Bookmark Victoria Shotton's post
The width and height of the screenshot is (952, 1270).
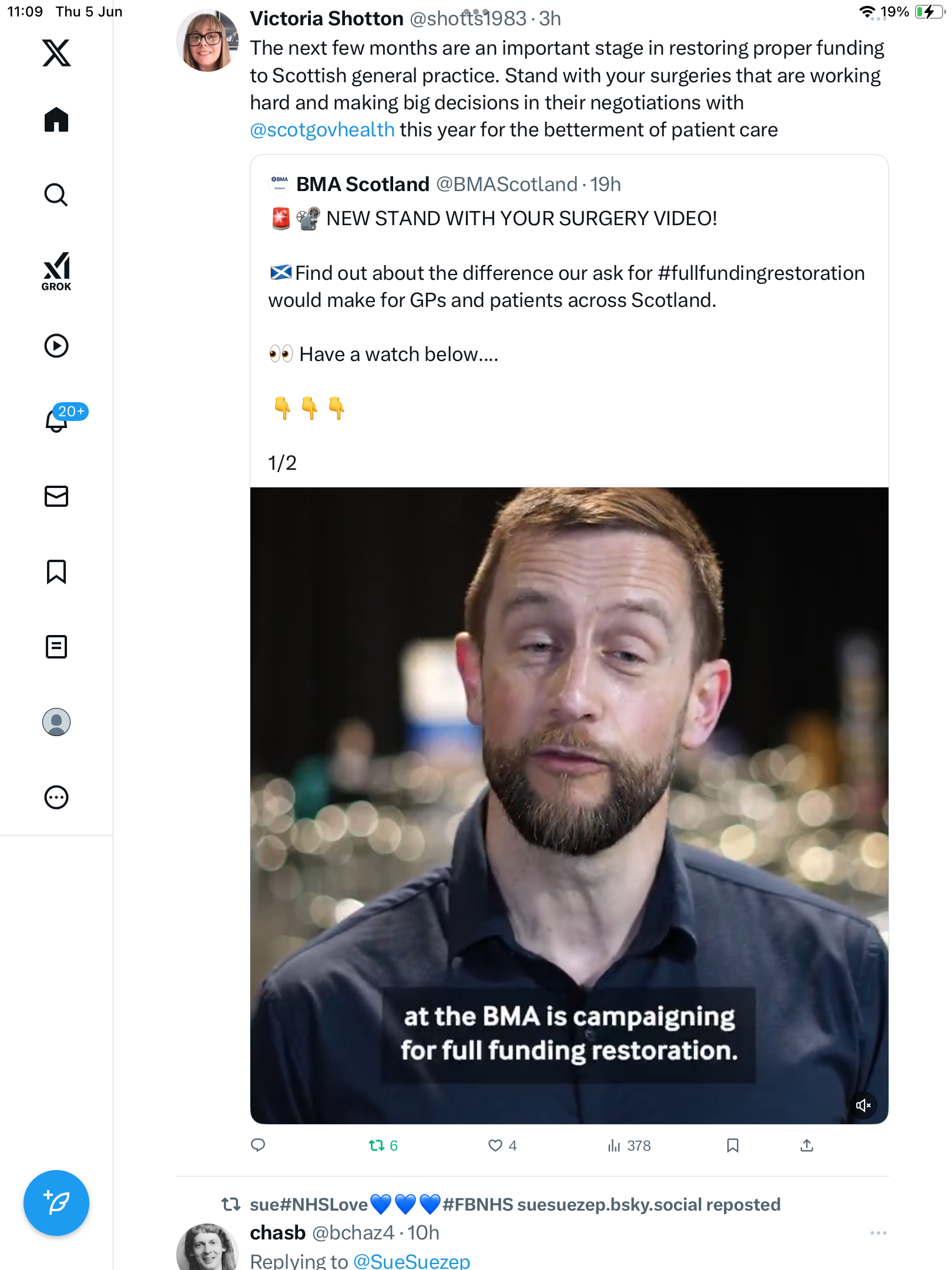coord(732,1145)
